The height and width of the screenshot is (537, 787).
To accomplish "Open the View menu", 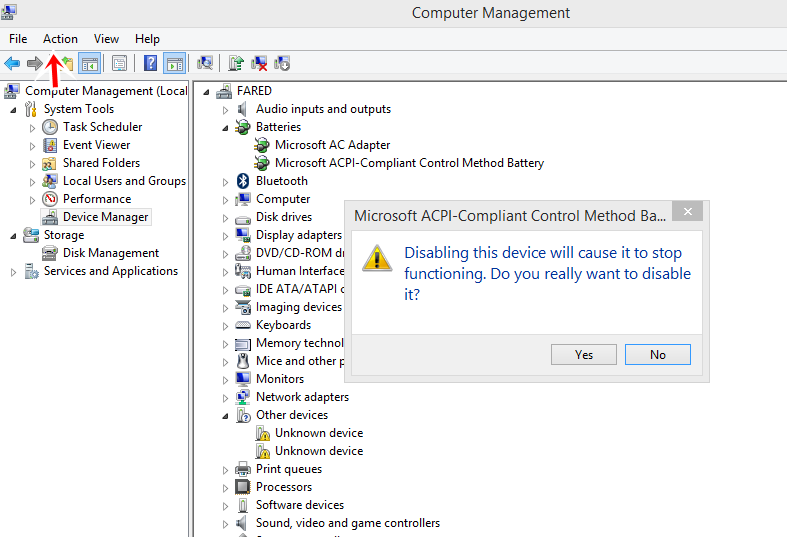I will (106, 39).
